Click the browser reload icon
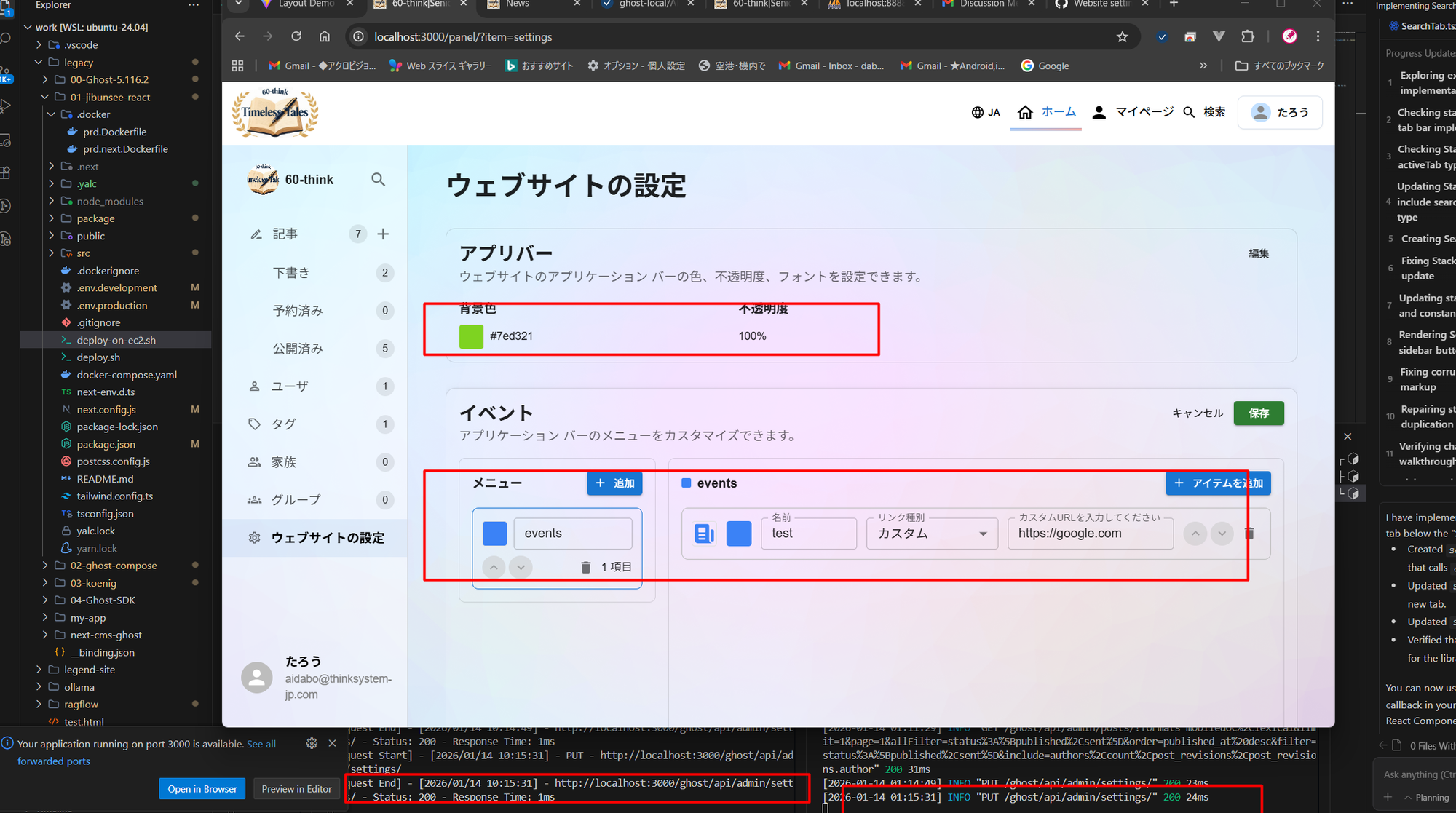The image size is (1456, 813). (296, 36)
